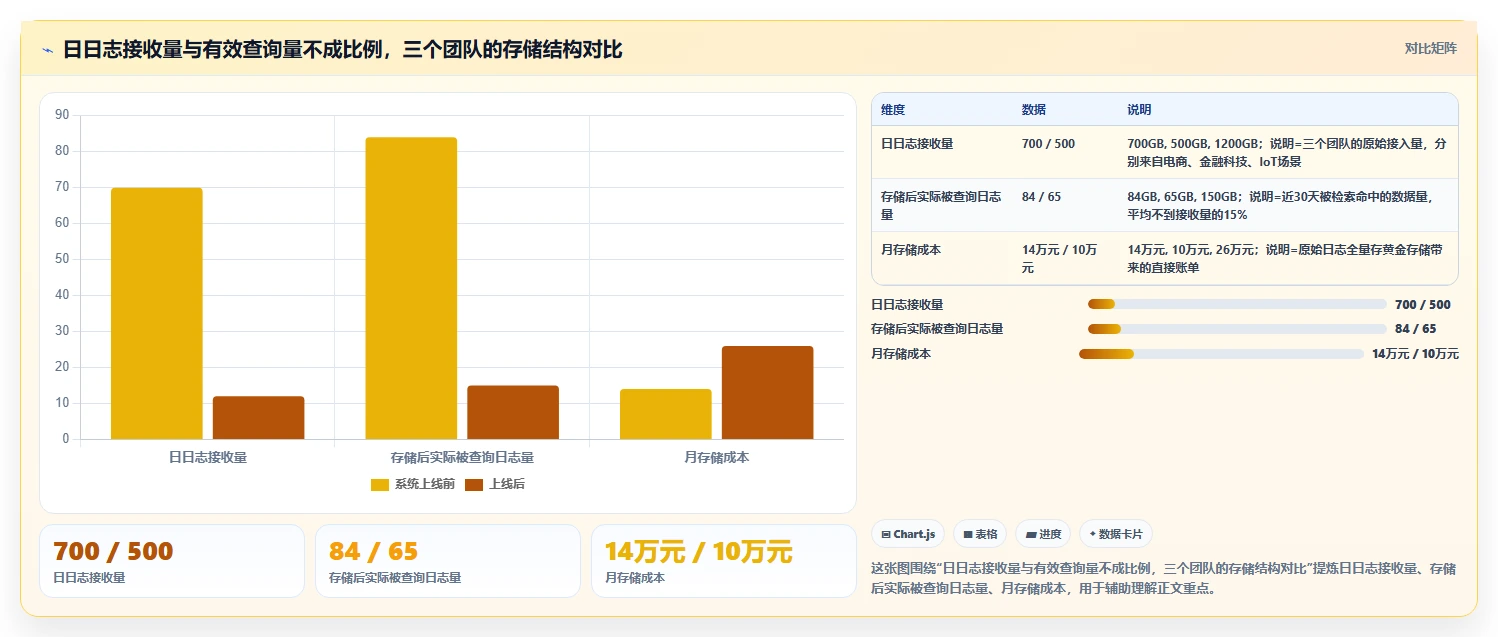Click the brown 上线后 bar for 日日志接收量
The image size is (1498, 637).
[x=259, y=418]
